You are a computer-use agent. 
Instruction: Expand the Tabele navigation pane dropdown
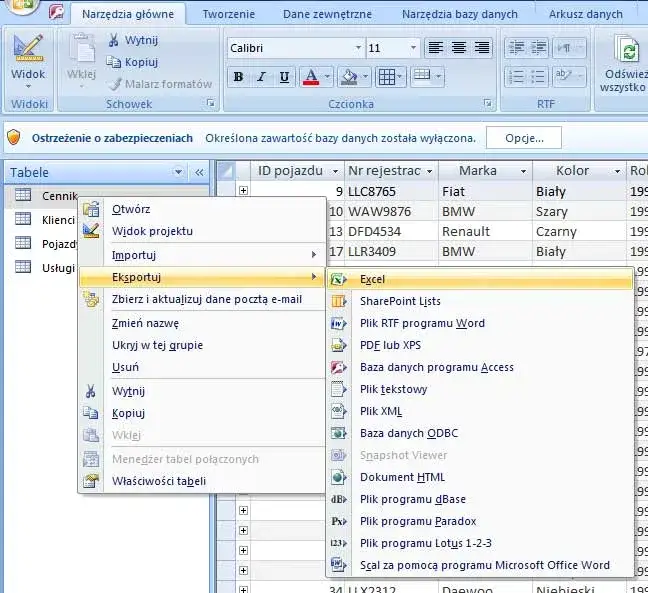pyautogui.click(x=178, y=173)
